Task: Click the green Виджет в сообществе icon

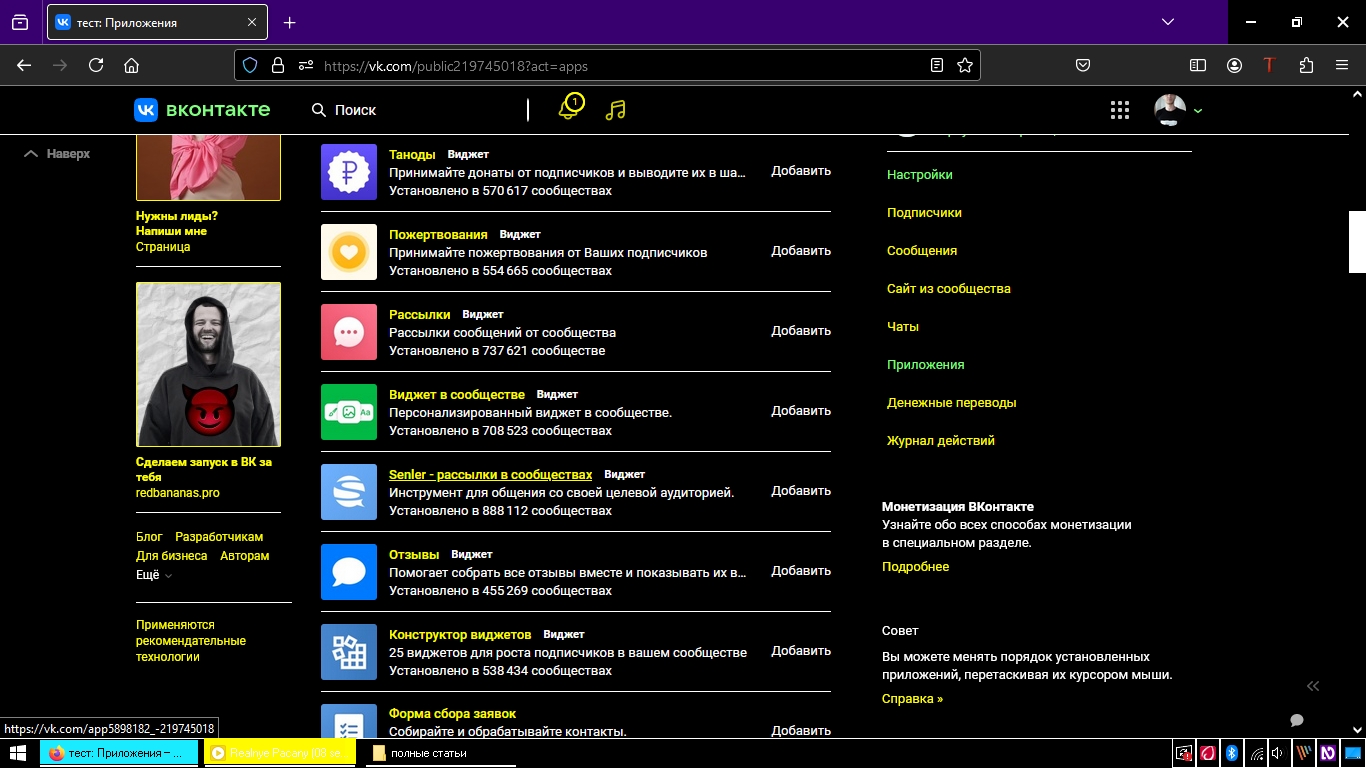Action: (x=349, y=412)
